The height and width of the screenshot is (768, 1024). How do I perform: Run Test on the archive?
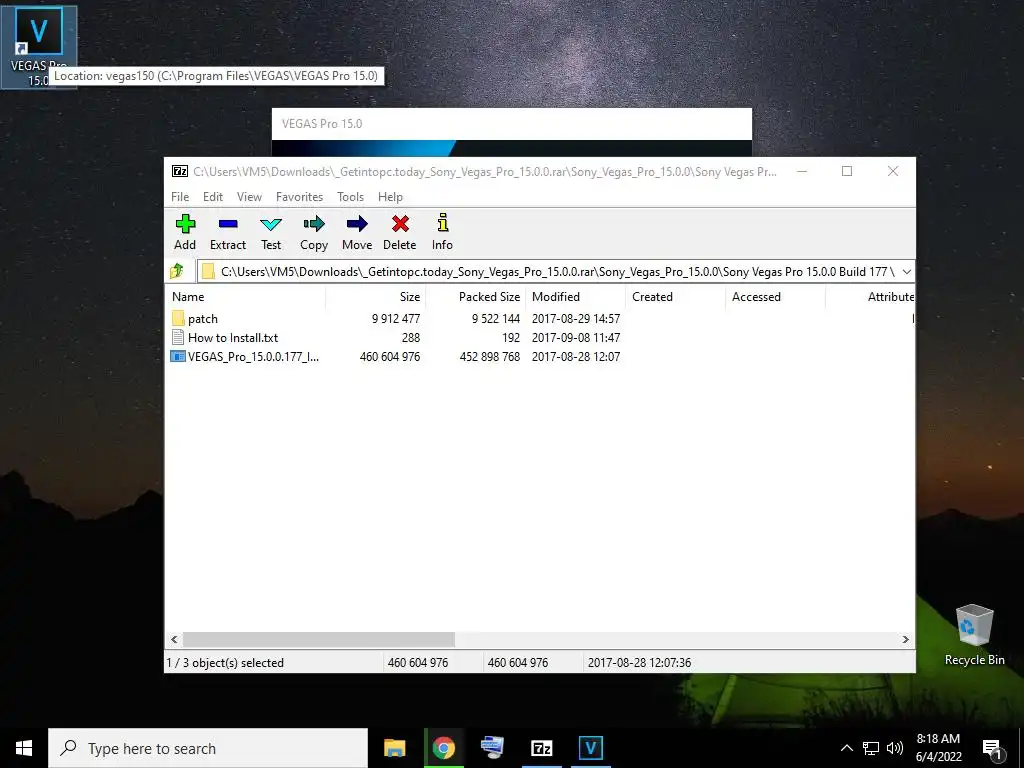coord(271,224)
